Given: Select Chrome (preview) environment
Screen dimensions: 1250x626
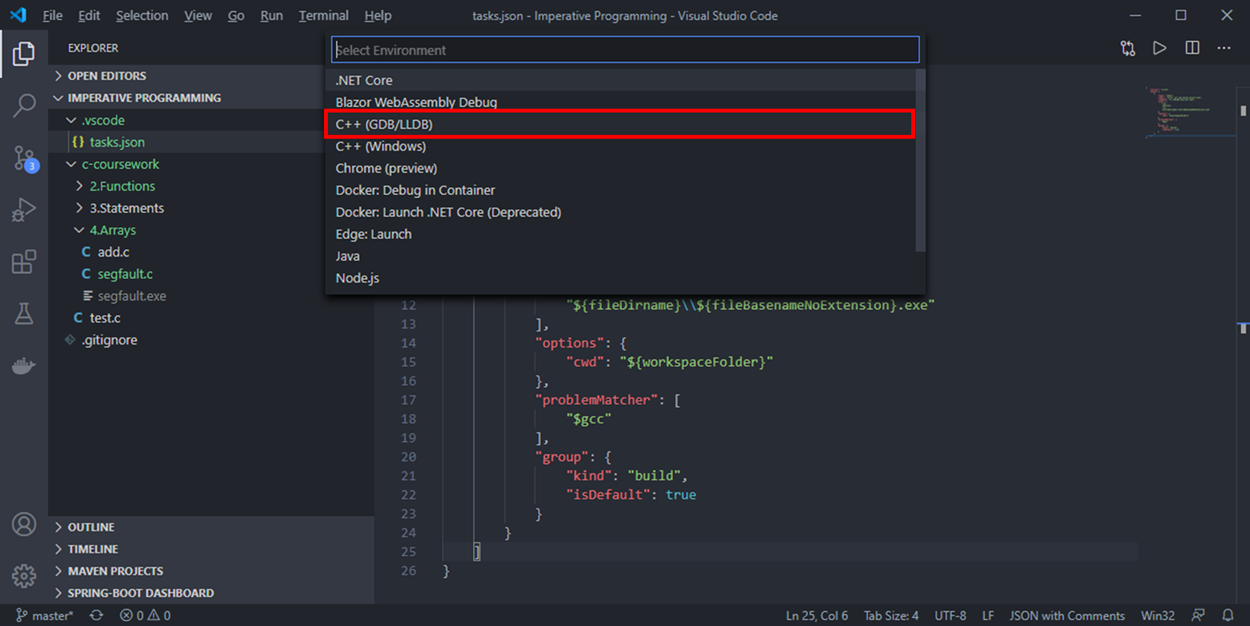Looking at the screenshot, I should [x=621, y=168].
